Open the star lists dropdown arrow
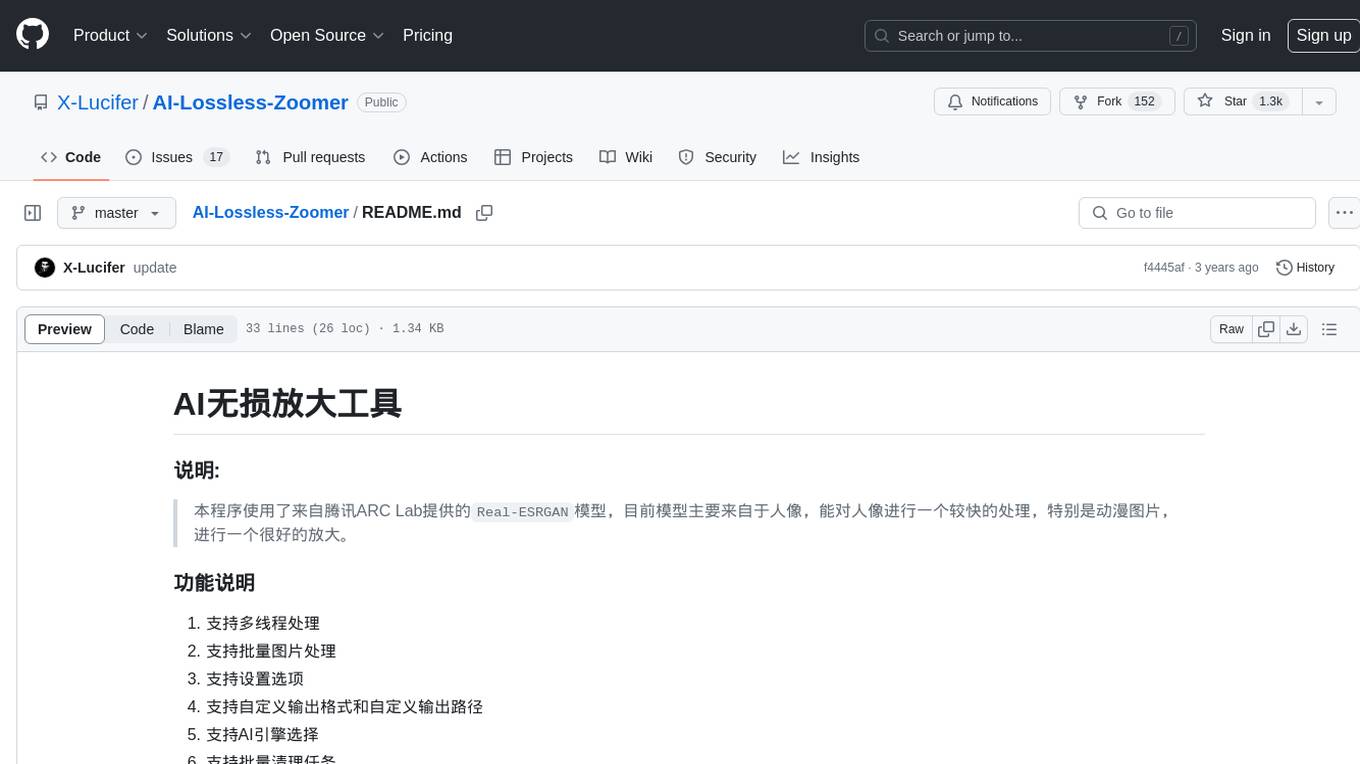1360x764 pixels. click(1319, 102)
